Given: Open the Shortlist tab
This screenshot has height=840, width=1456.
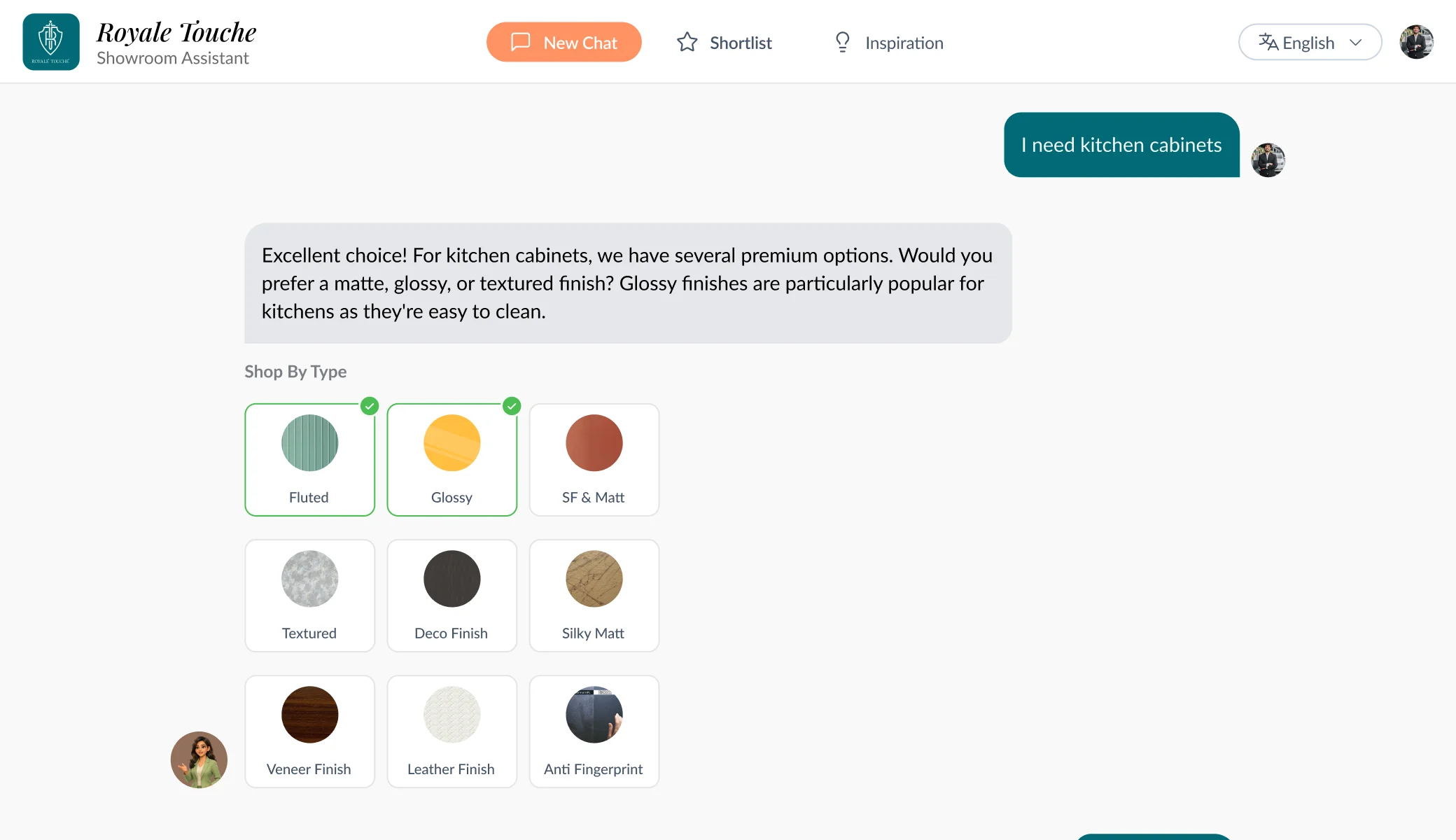Looking at the screenshot, I should (724, 43).
